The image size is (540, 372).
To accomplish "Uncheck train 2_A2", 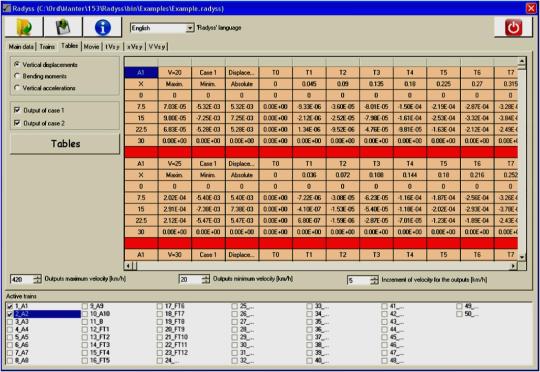I will point(10,314).
